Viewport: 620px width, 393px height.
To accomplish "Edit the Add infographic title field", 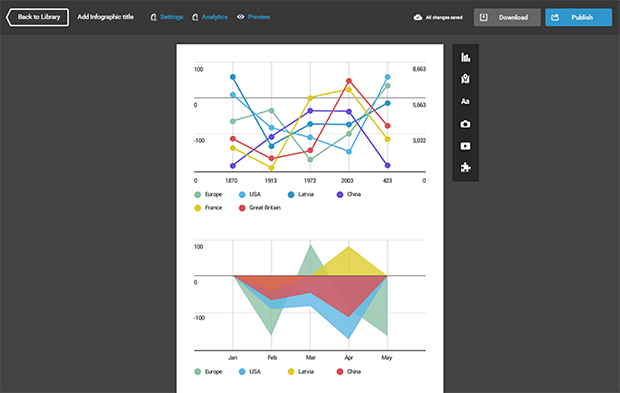I will tap(105, 17).
